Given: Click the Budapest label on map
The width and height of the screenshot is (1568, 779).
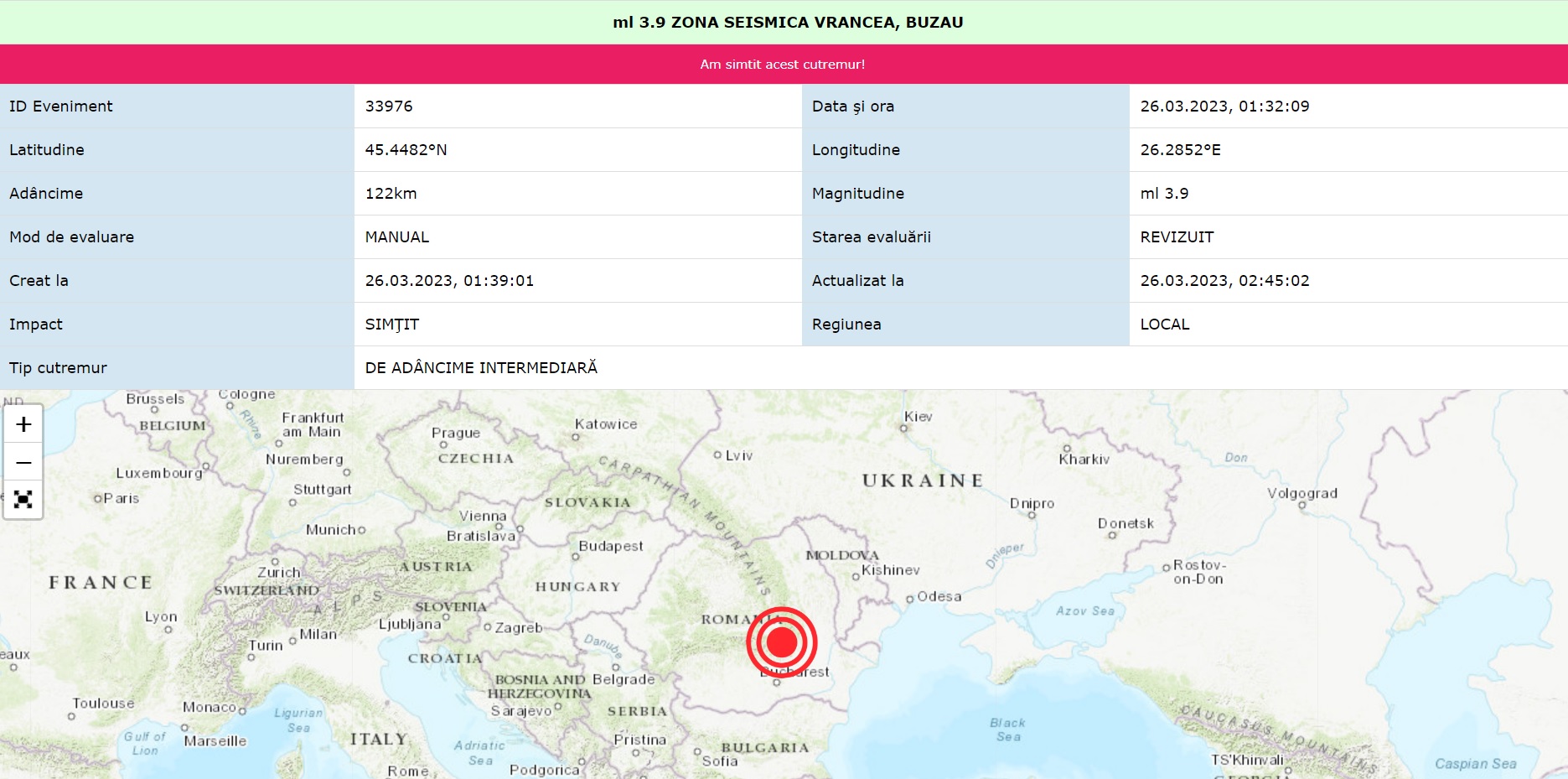Looking at the screenshot, I should 610,546.
